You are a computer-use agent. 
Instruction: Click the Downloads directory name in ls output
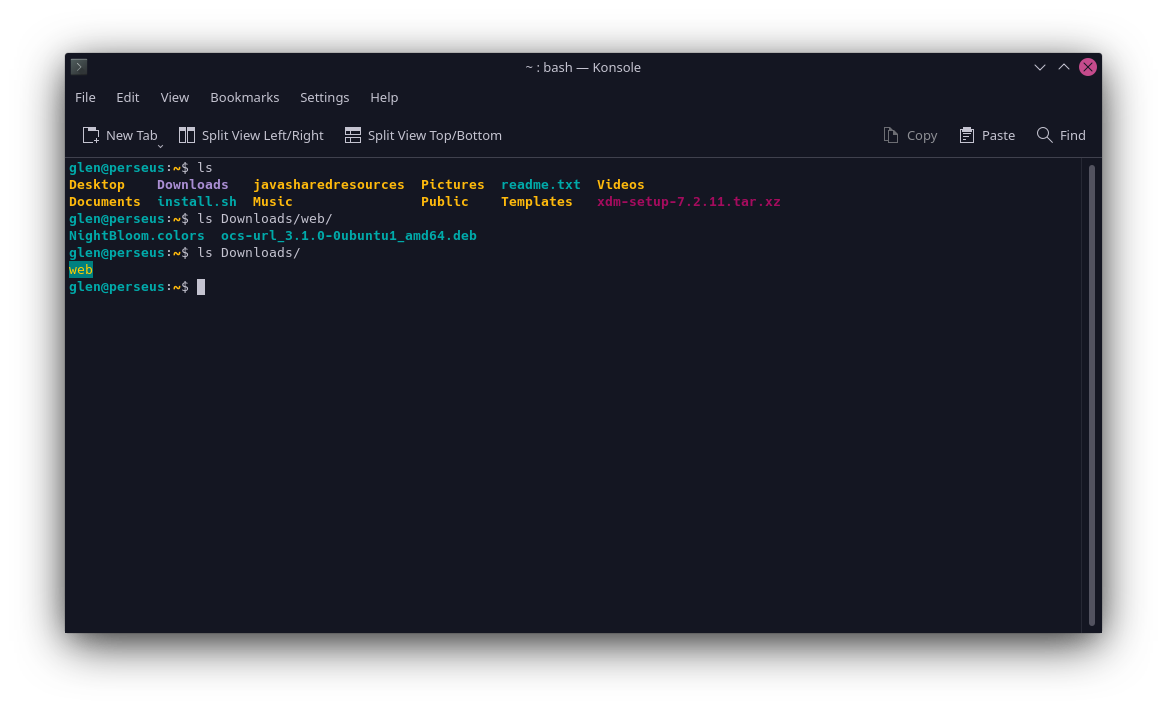pyautogui.click(x=193, y=185)
